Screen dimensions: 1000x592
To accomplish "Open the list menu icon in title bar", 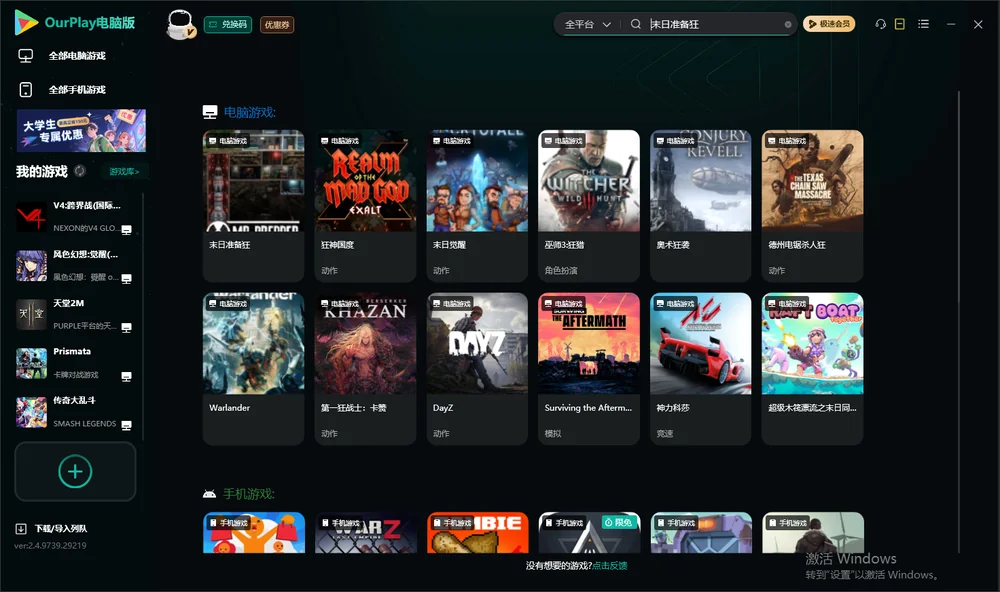I will click(923, 24).
